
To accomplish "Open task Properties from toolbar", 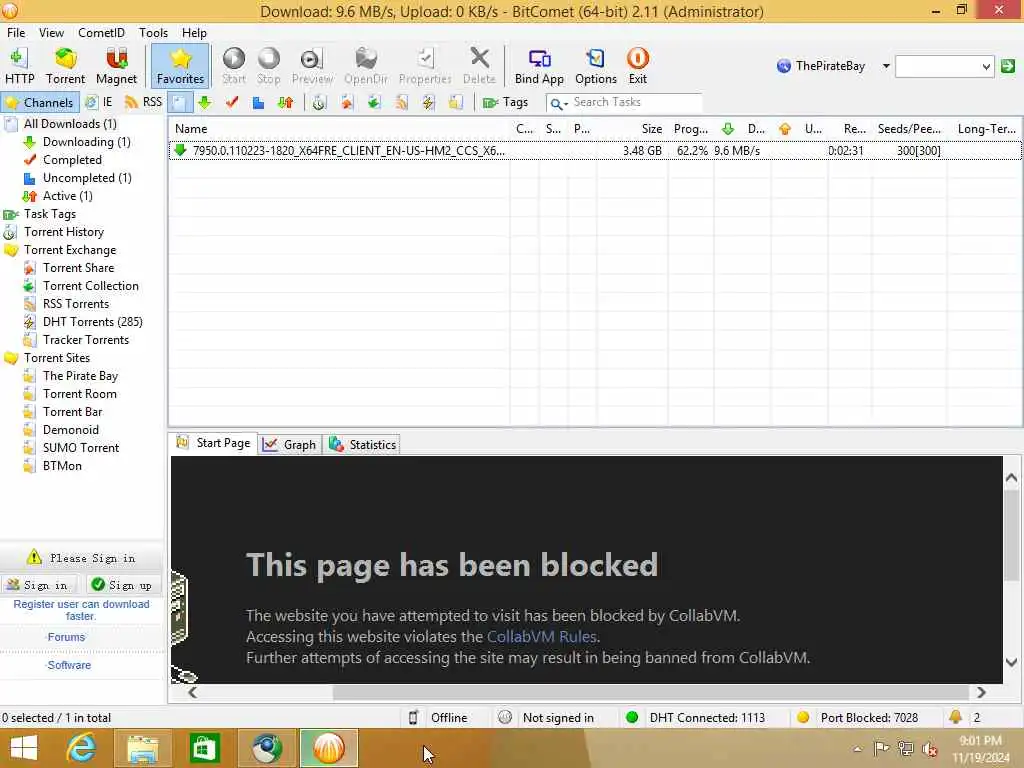I will tap(425, 66).
